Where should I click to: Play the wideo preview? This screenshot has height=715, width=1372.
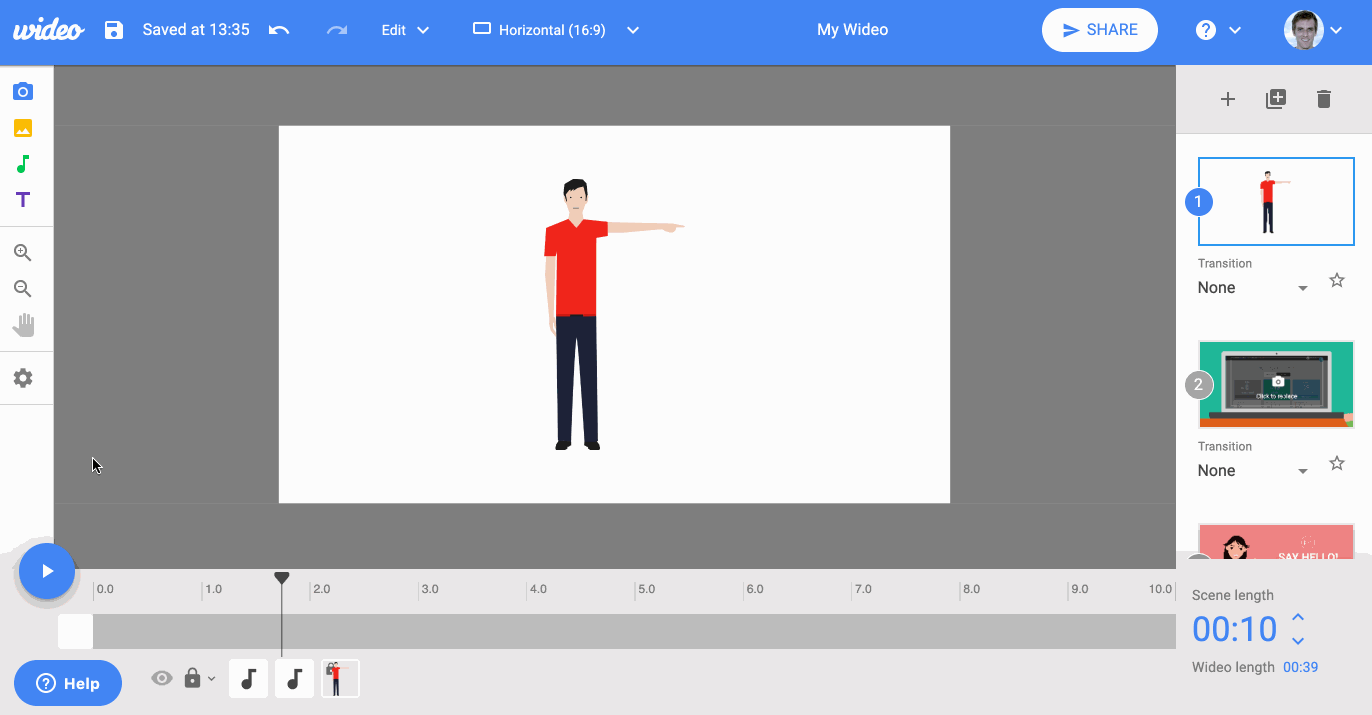coord(47,571)
